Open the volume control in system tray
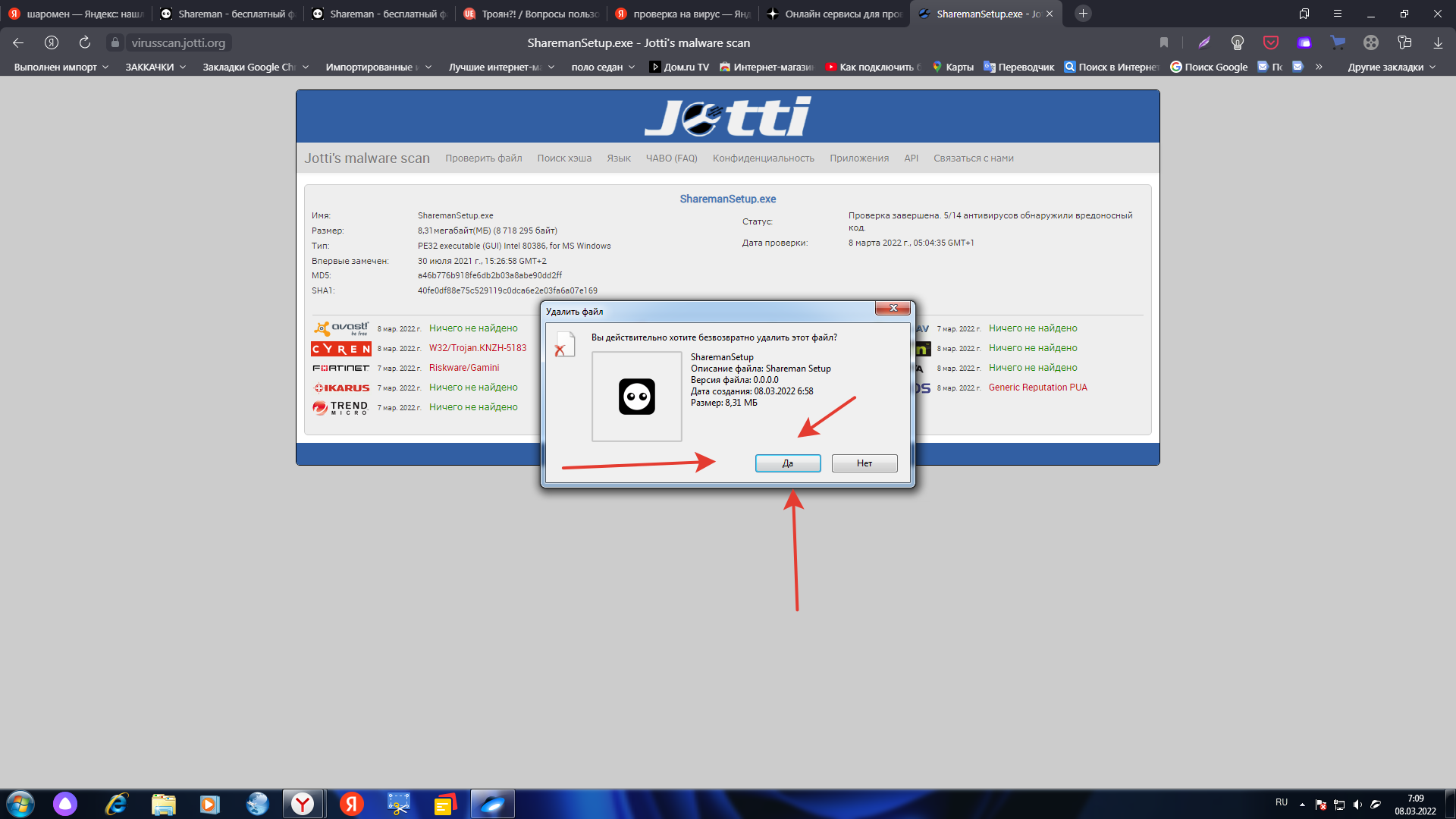 (x=1357, y=805)
